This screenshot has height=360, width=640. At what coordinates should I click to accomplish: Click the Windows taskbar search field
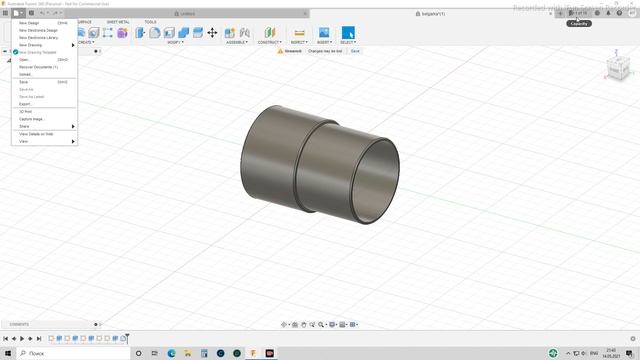(73, 353)
